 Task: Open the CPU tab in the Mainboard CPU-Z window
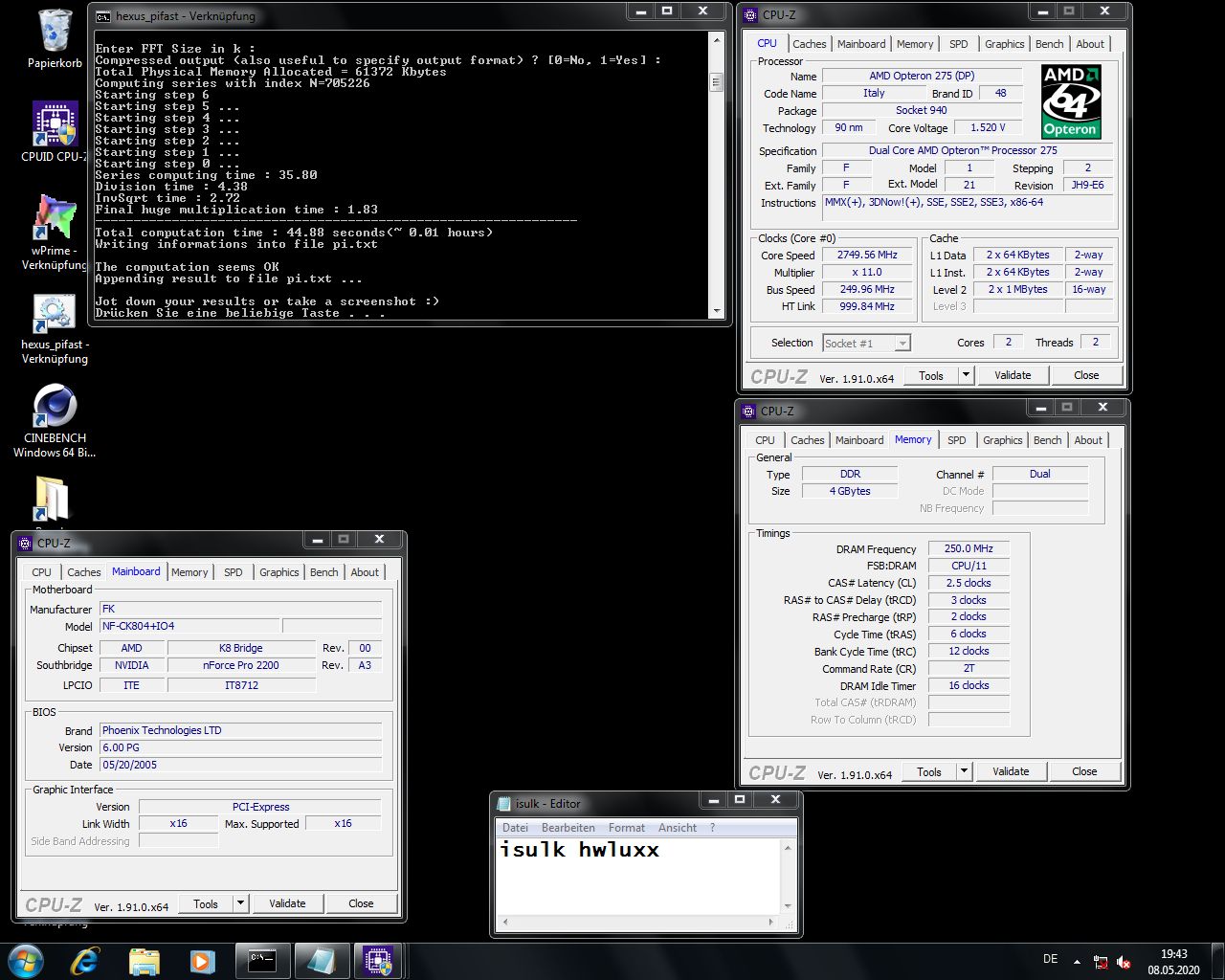point(41,572)
